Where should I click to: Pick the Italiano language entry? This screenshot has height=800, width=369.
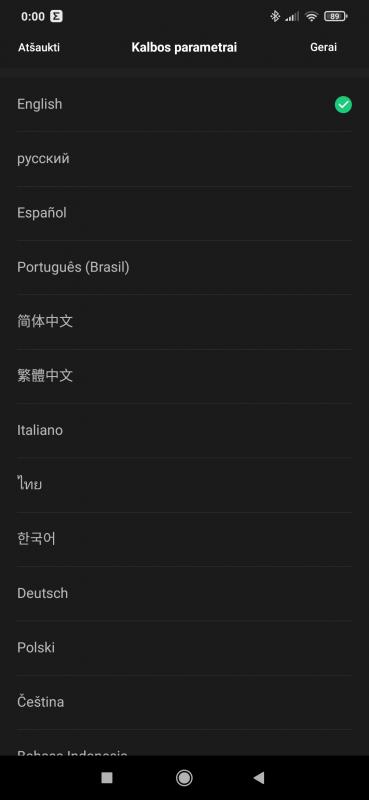coord(184,430)
